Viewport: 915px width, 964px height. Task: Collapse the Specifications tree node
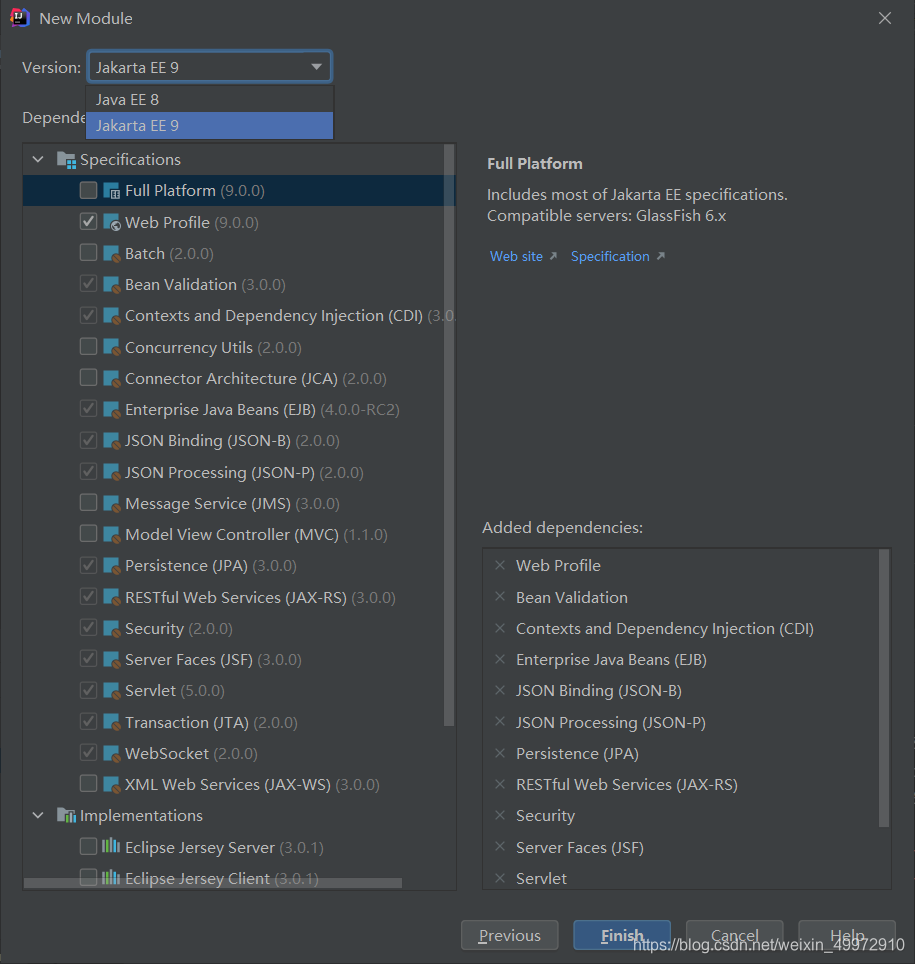click(38, 160)
